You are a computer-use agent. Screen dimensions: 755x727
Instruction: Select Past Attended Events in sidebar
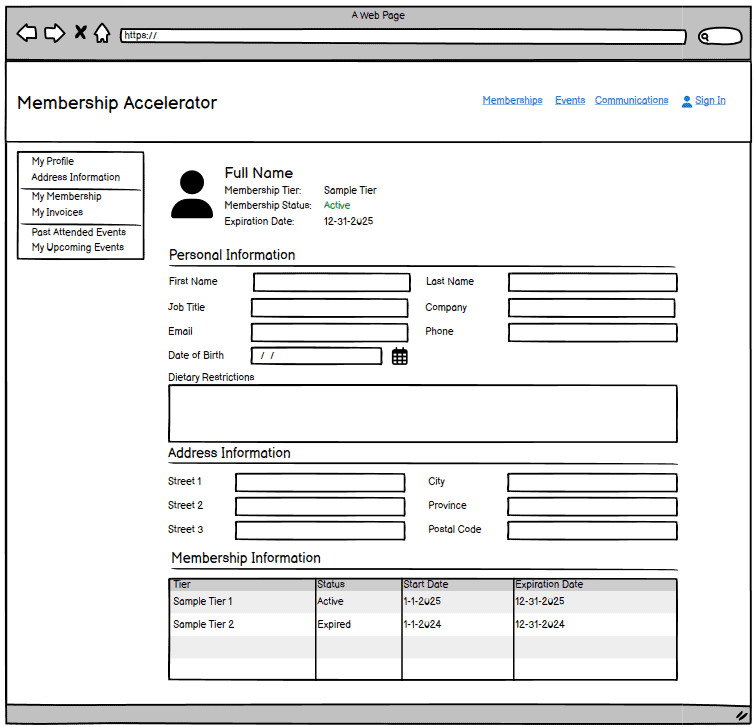78,232
